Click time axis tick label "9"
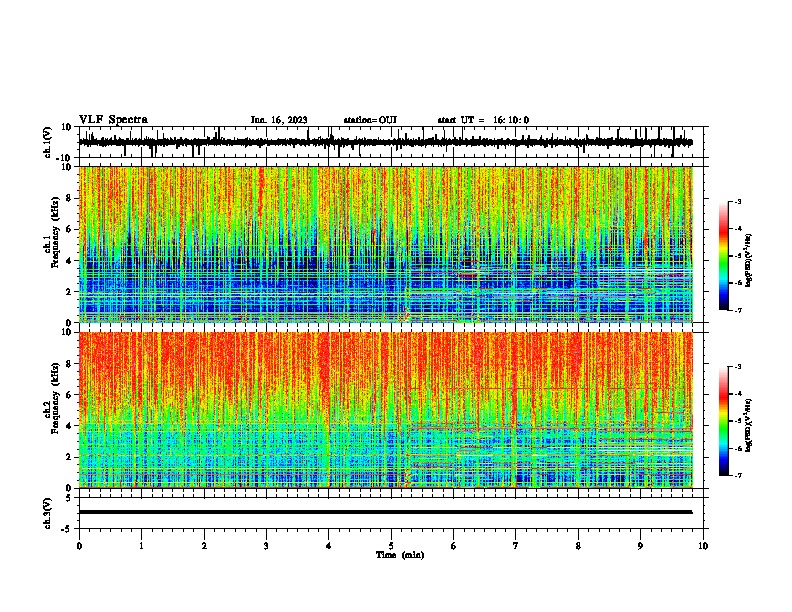 (640, 546)
